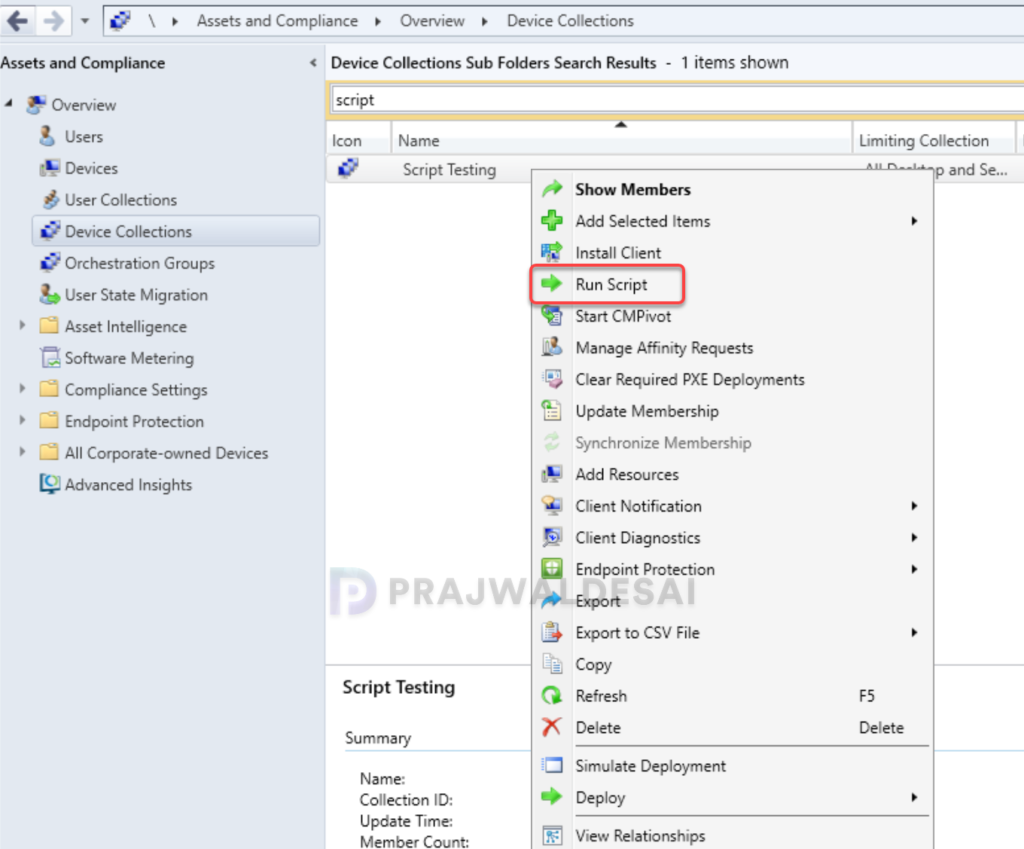Expand the breadcrumb arrow after Overview
This screenshot has height=849, width=1024.
485,21
